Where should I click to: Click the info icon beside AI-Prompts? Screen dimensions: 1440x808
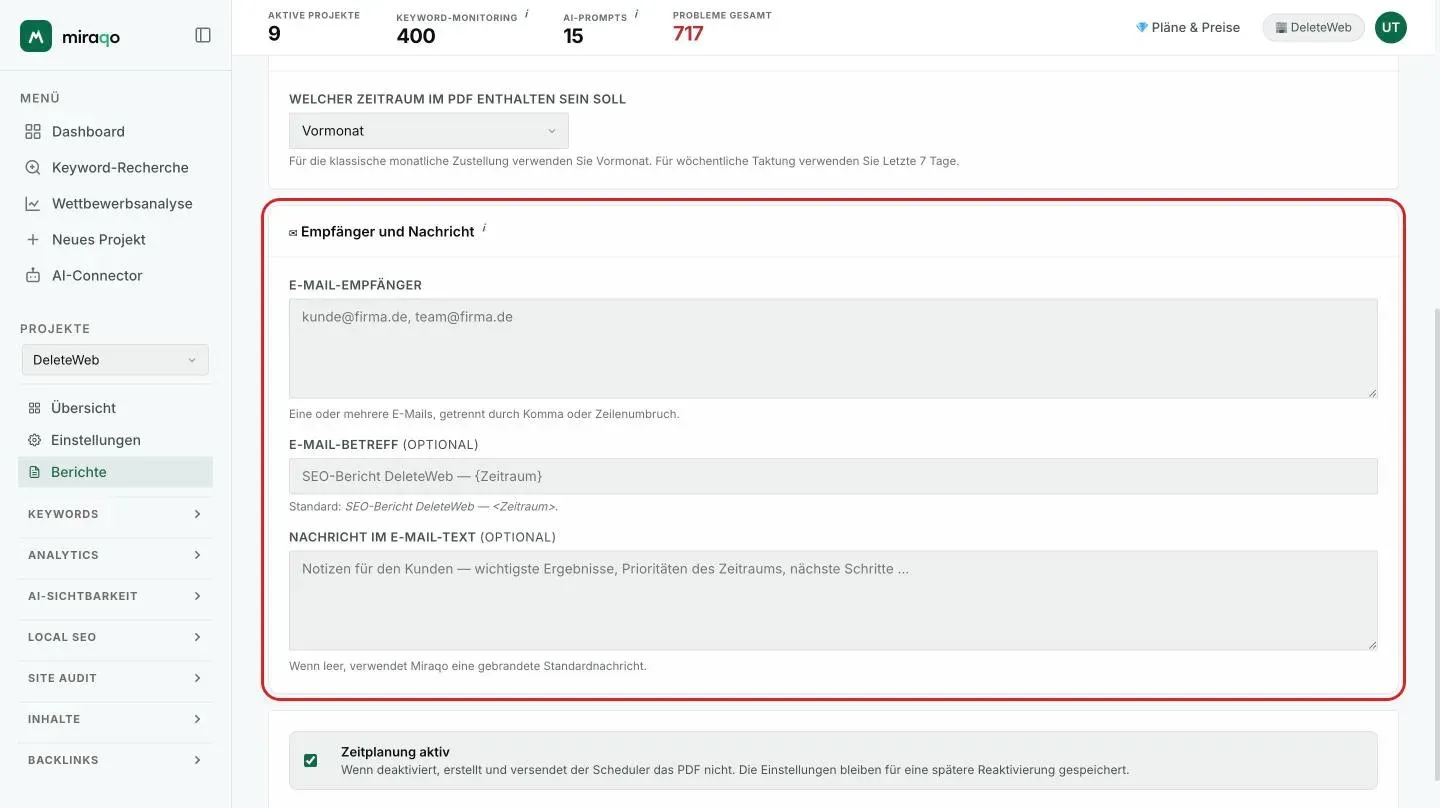tap(636, 15)
